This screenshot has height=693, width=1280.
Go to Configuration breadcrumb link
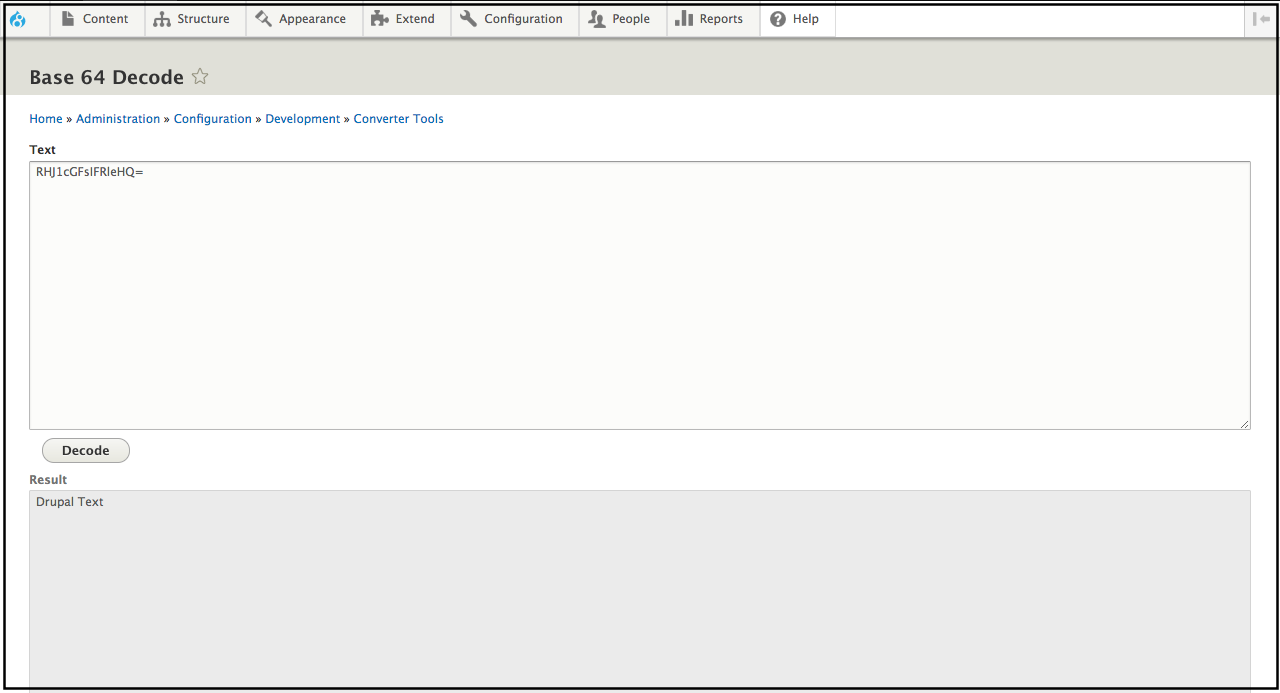point(213,119)
